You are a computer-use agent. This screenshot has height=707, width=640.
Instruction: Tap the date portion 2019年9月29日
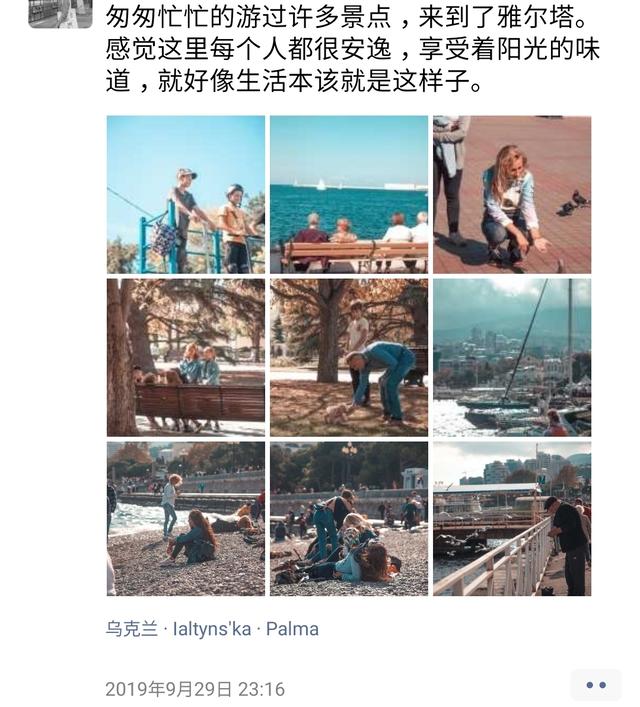coord(169,689)
